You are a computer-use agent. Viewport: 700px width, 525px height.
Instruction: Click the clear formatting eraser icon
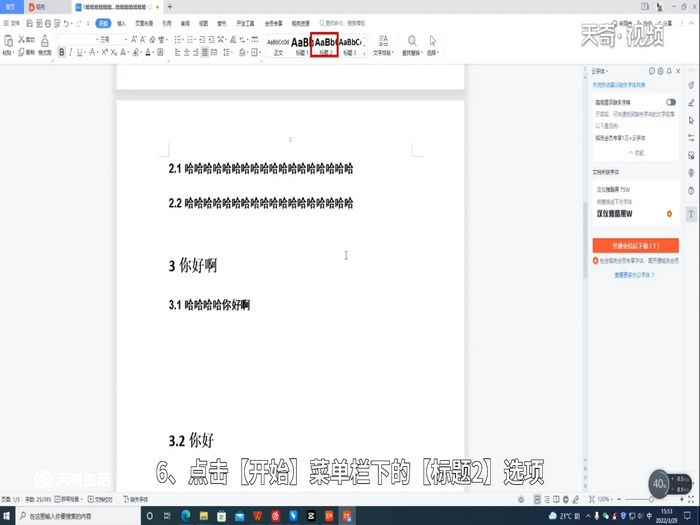153,40
